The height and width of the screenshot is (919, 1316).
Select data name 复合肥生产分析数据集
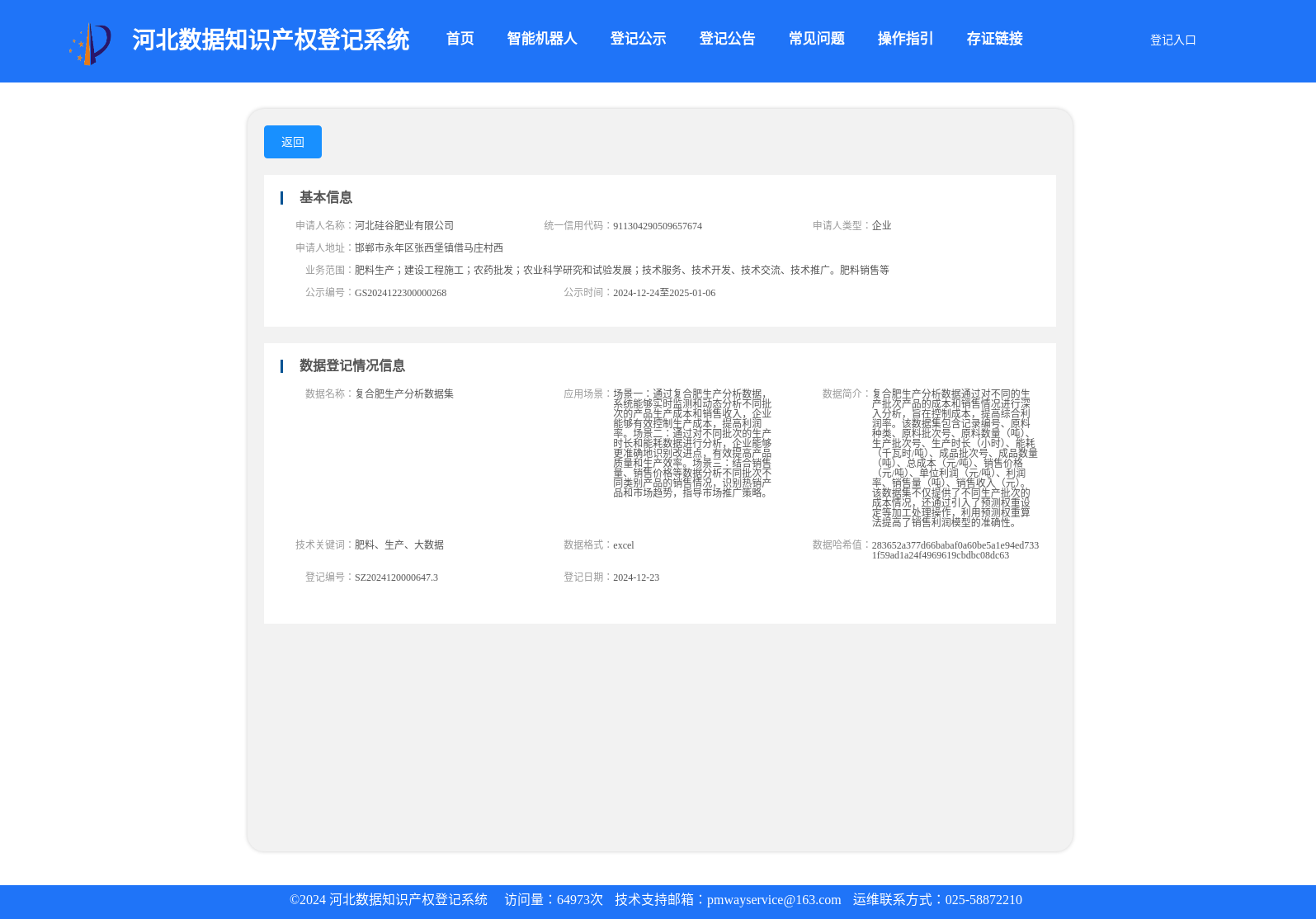point(404,394)
